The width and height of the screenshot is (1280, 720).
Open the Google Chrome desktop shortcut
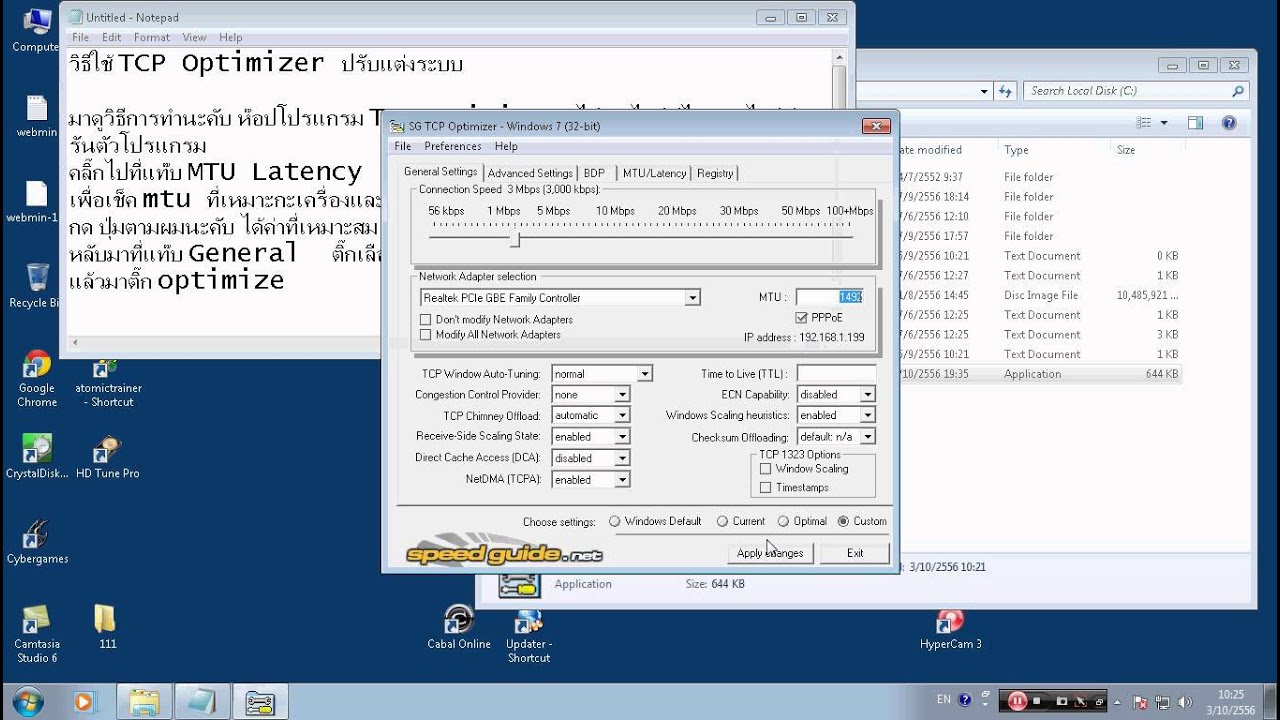click(x=37, y=378)
